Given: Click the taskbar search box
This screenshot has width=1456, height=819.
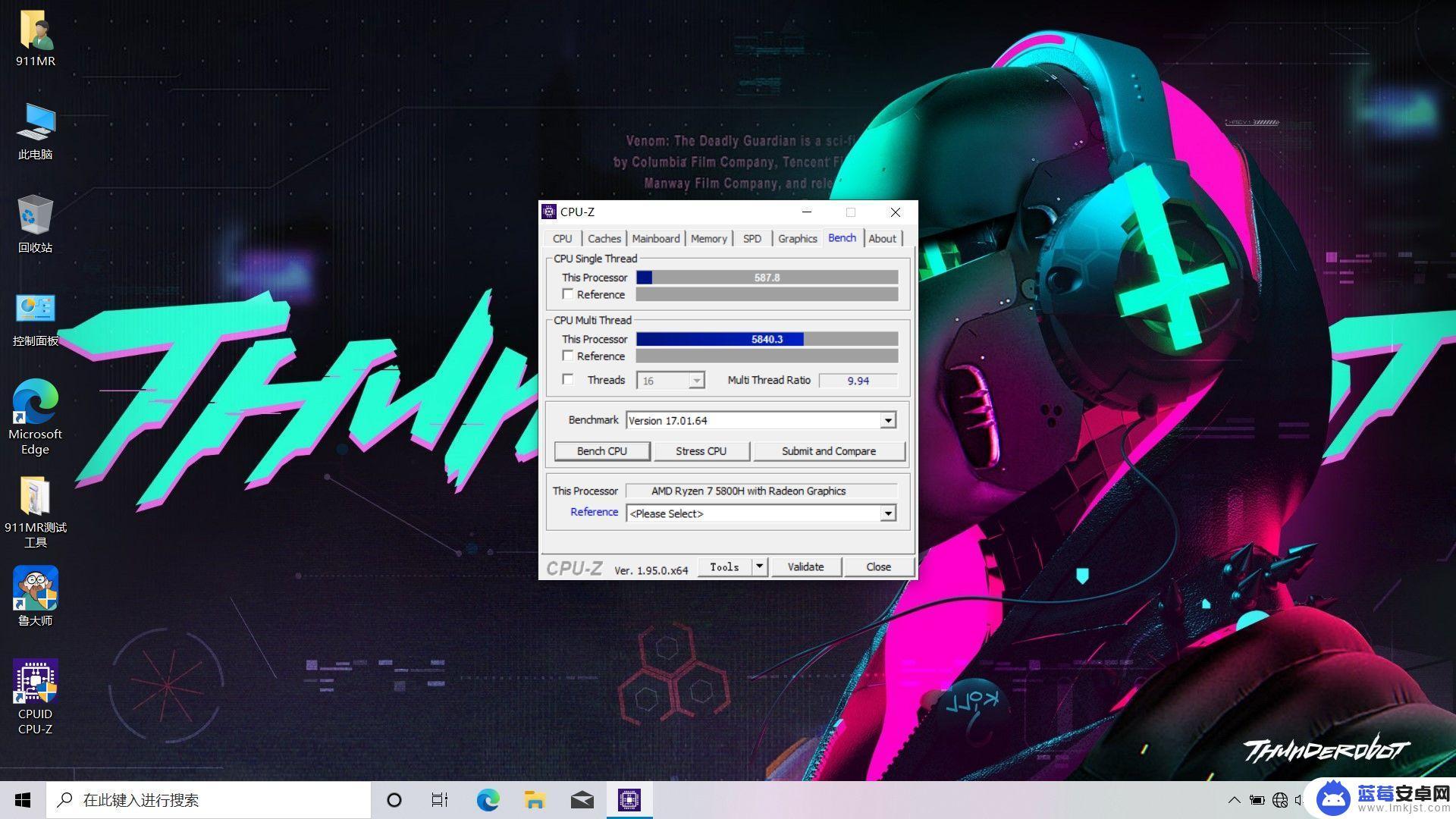Looking at the screenshot, I should (209, 800).
